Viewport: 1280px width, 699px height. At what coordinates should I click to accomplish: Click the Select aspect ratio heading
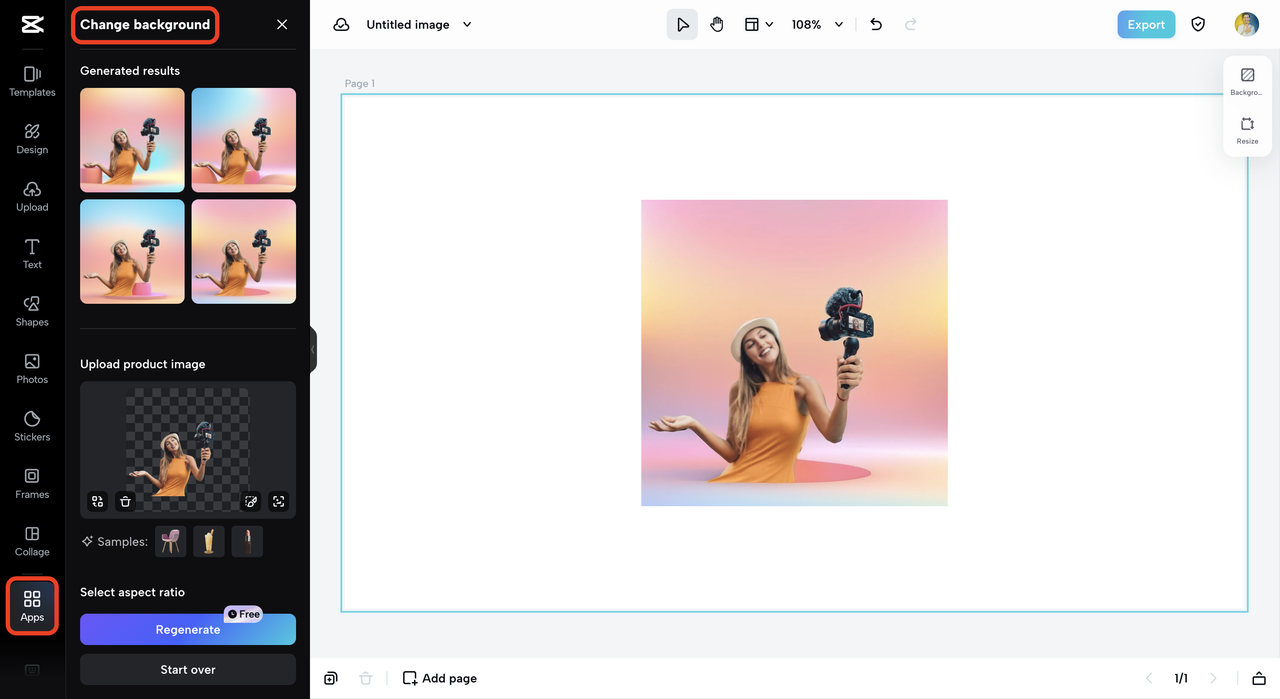click(133, 592)
